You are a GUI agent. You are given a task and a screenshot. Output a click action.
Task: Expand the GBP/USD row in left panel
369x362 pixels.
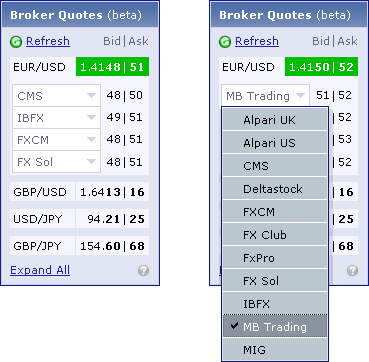pos(79,192)
